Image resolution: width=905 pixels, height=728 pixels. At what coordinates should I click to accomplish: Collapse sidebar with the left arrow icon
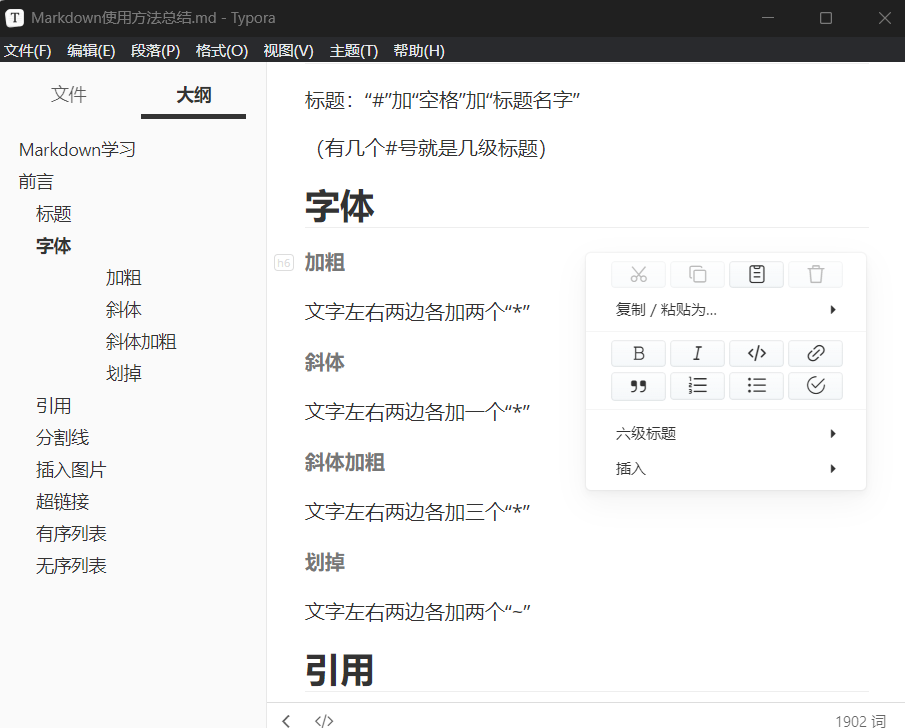[x=286, y=720]
